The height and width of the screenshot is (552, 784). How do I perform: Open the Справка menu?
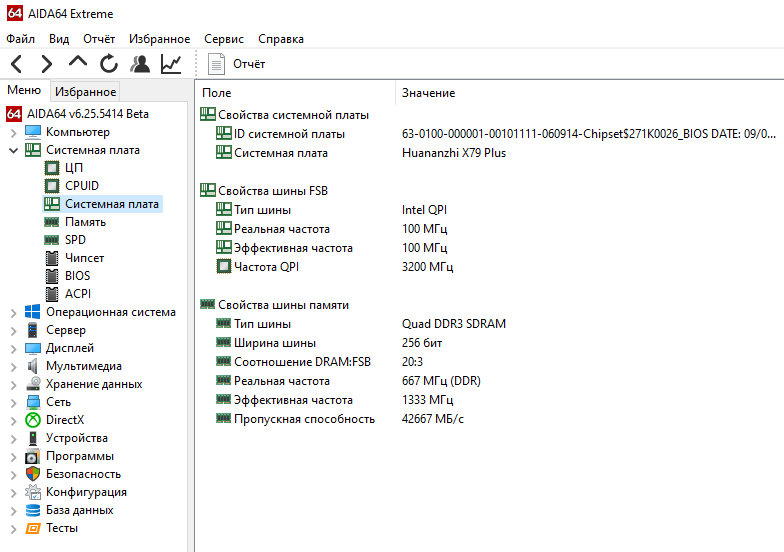pos(280,39)
